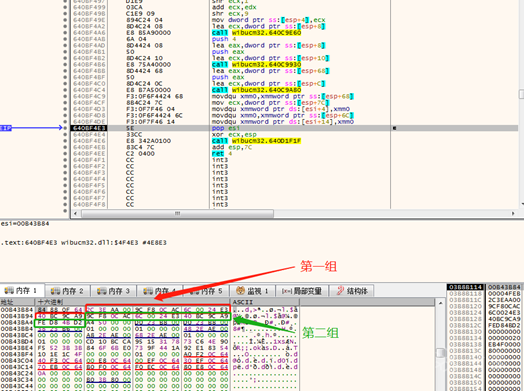Select 'movdqu xmmword ptr ds:[esi+14],xmm0' instruction
524x391 pixels.
pyautogui.click(x=283, y=122)
